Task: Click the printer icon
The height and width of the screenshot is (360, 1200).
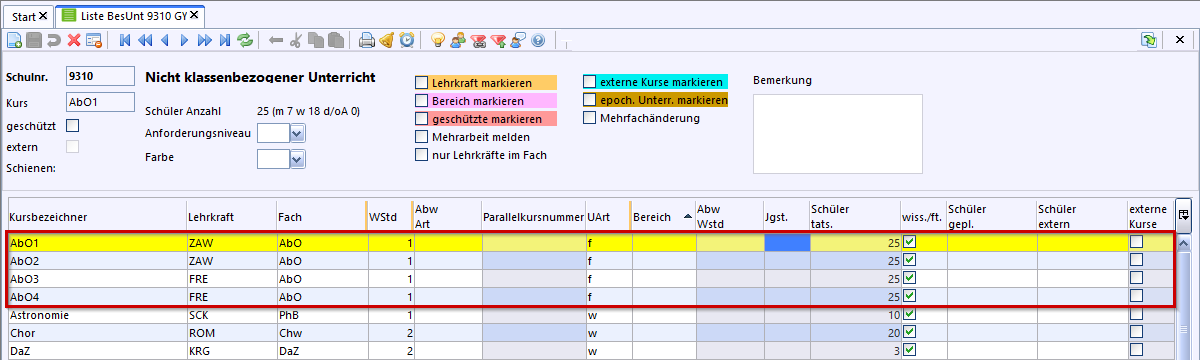Action: (367, 41)
